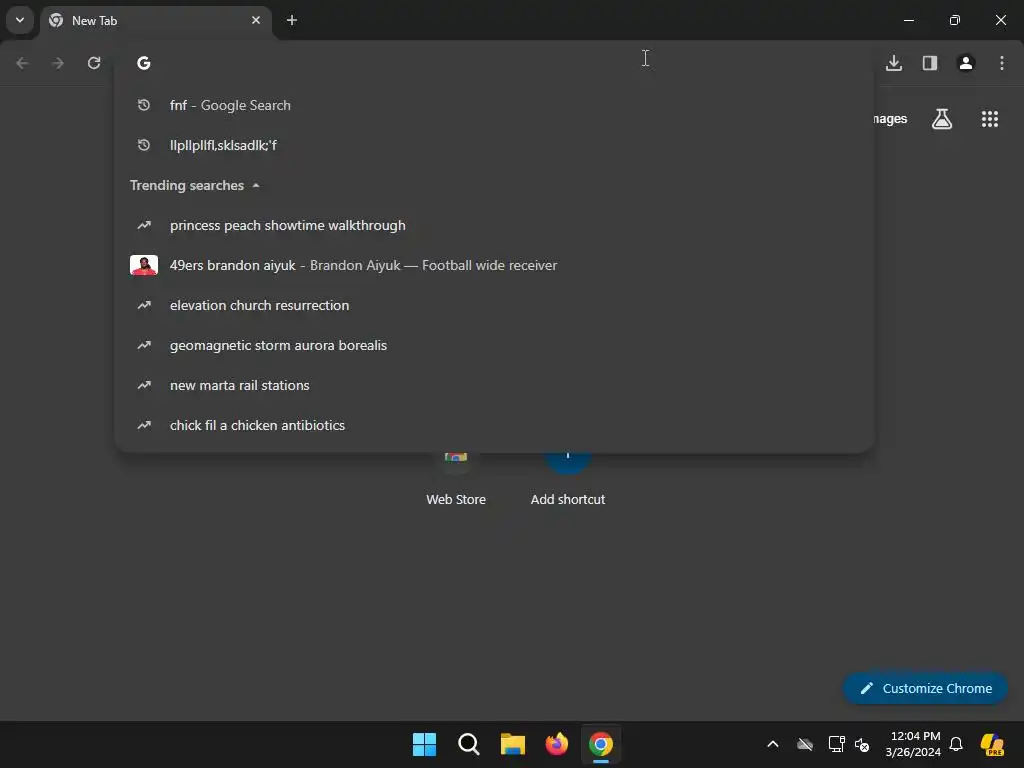Click the browser Back arrow
Screen dimensions: 1024x768
coord(22,63)
